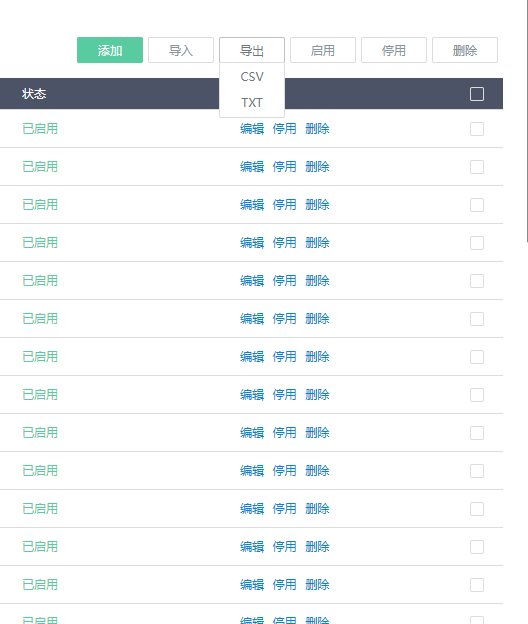Image resolution: width=528 pixels, height=624 pixels.
Task: Collapse the 导出 export dropdown
Action: tap(252, 50)
